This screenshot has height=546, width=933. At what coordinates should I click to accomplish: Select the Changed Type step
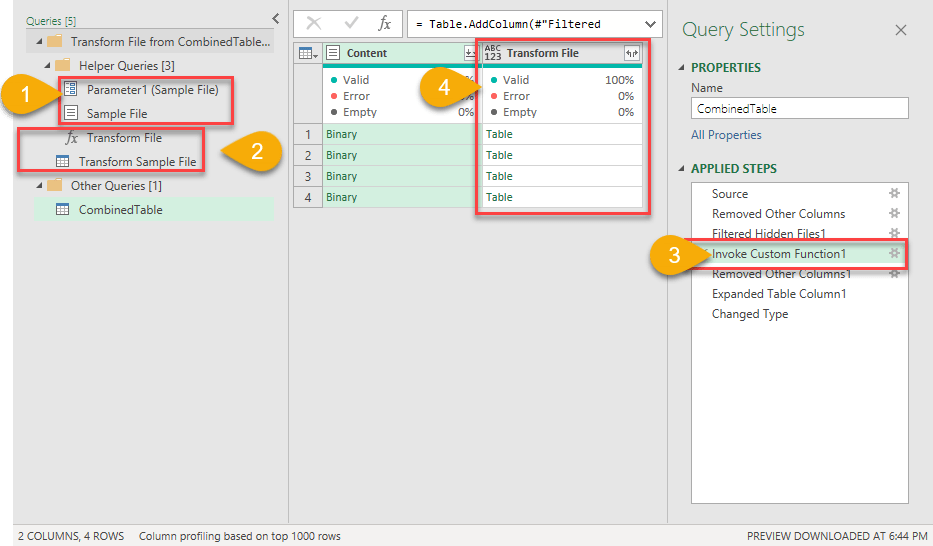tap(749, 314)
